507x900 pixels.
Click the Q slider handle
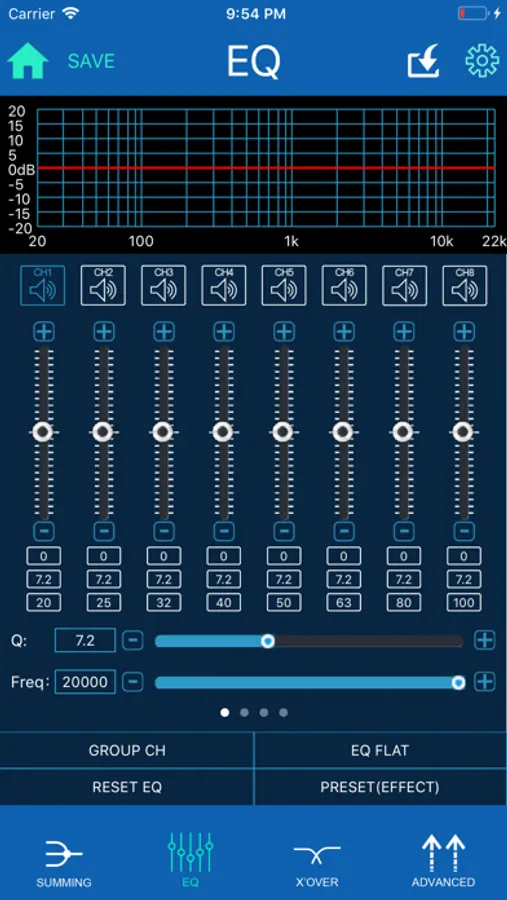pos(268,641)
